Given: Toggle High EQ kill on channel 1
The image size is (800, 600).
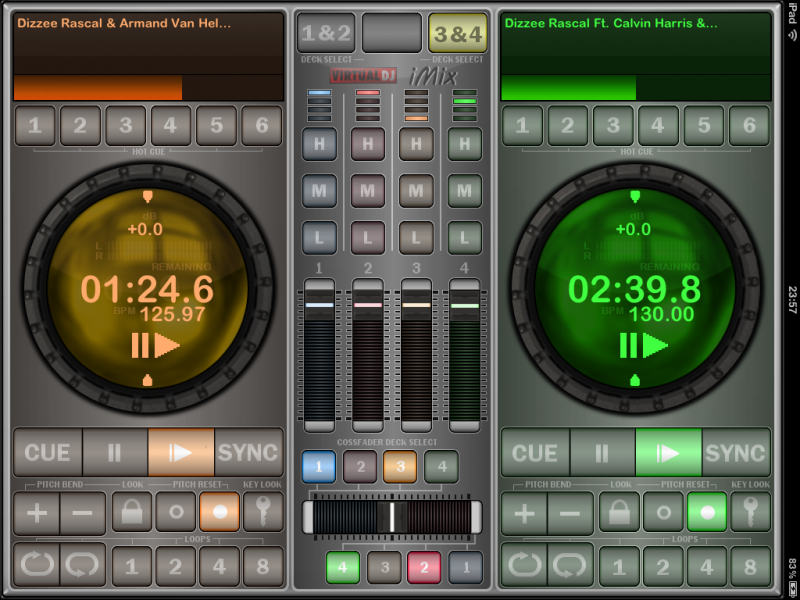Looking at the screenshot, I should click(319, 144).
